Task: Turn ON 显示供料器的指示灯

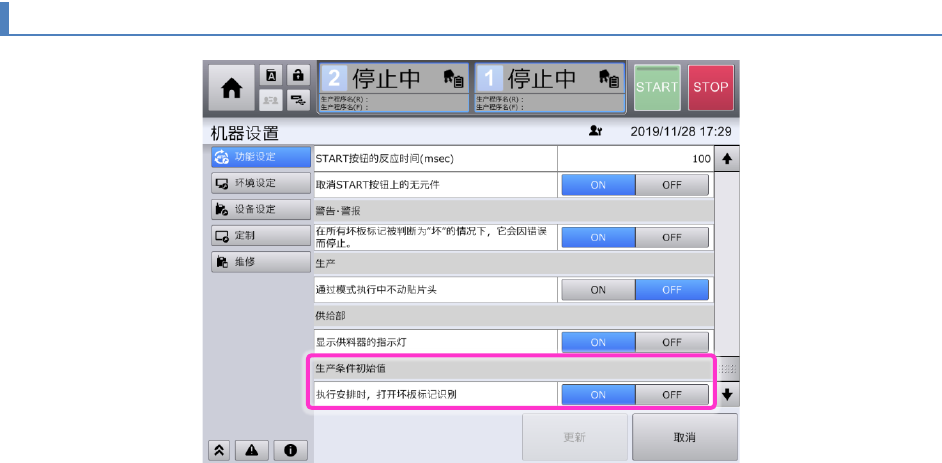Action: (x=598, y=342)
